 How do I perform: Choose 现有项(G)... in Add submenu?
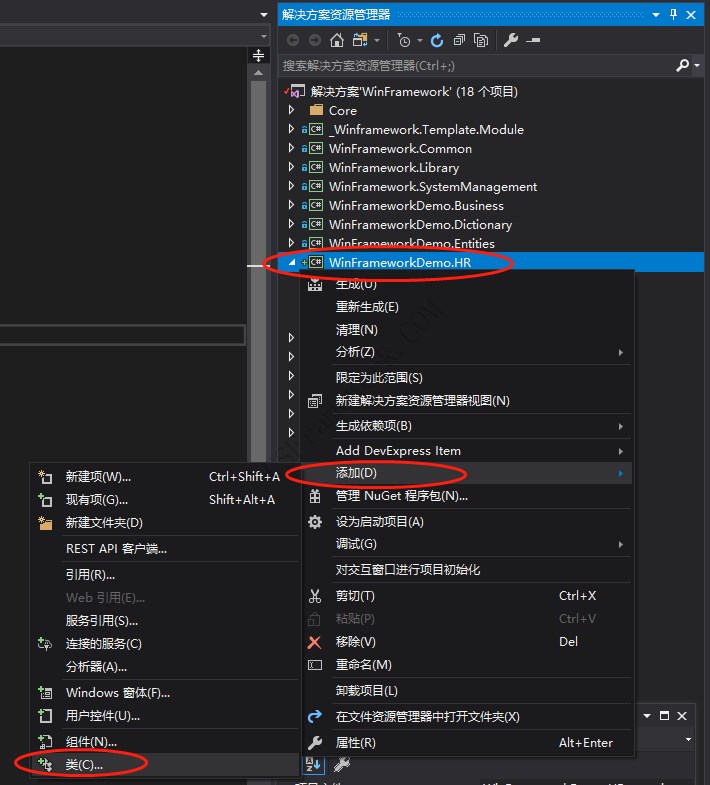pos(165,500)
